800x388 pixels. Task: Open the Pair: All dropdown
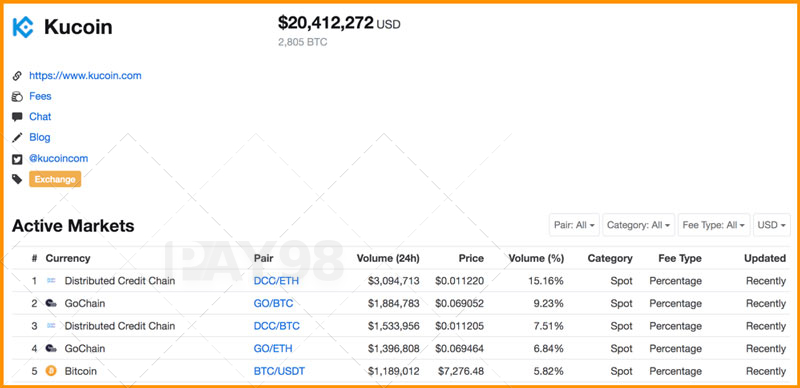[574, 225]
